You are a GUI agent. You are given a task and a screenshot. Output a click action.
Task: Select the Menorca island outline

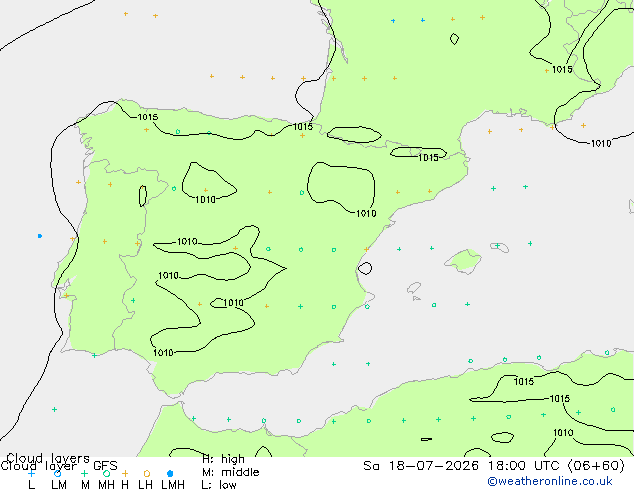pyautogui.click(x=499, y=247)
